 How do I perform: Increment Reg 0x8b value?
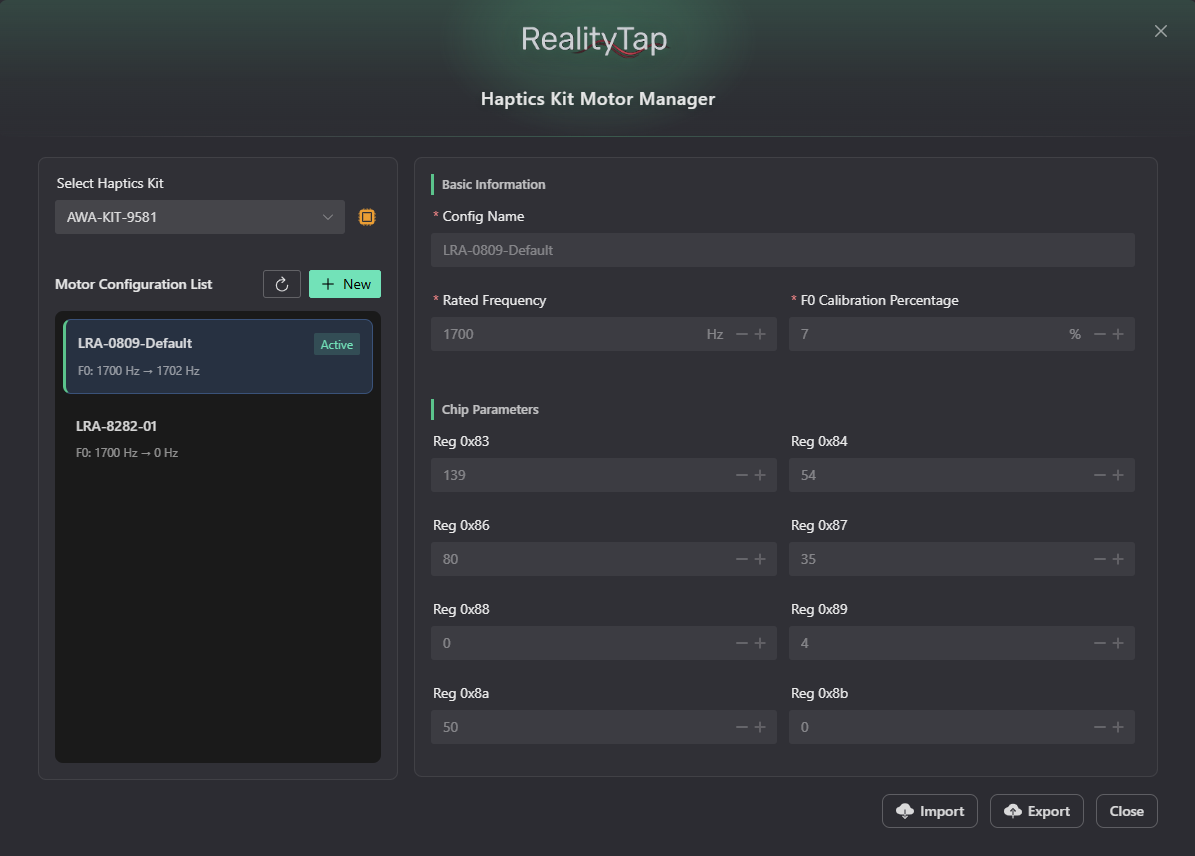1118,726
